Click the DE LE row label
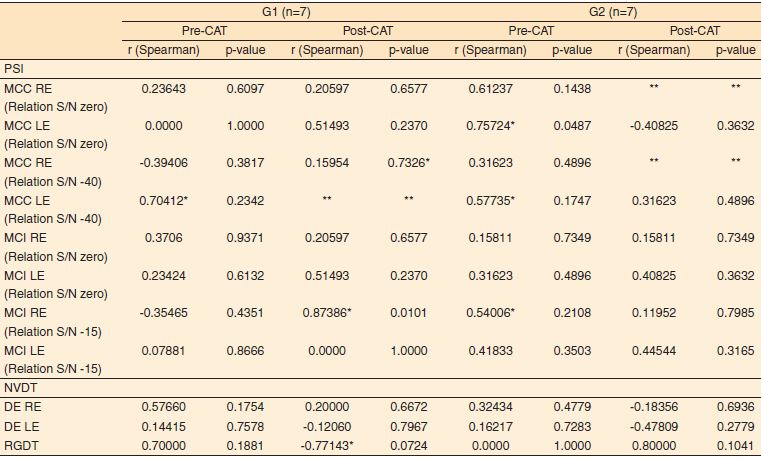The height and width of the screenshot is (458, 761). click(24, 427)
